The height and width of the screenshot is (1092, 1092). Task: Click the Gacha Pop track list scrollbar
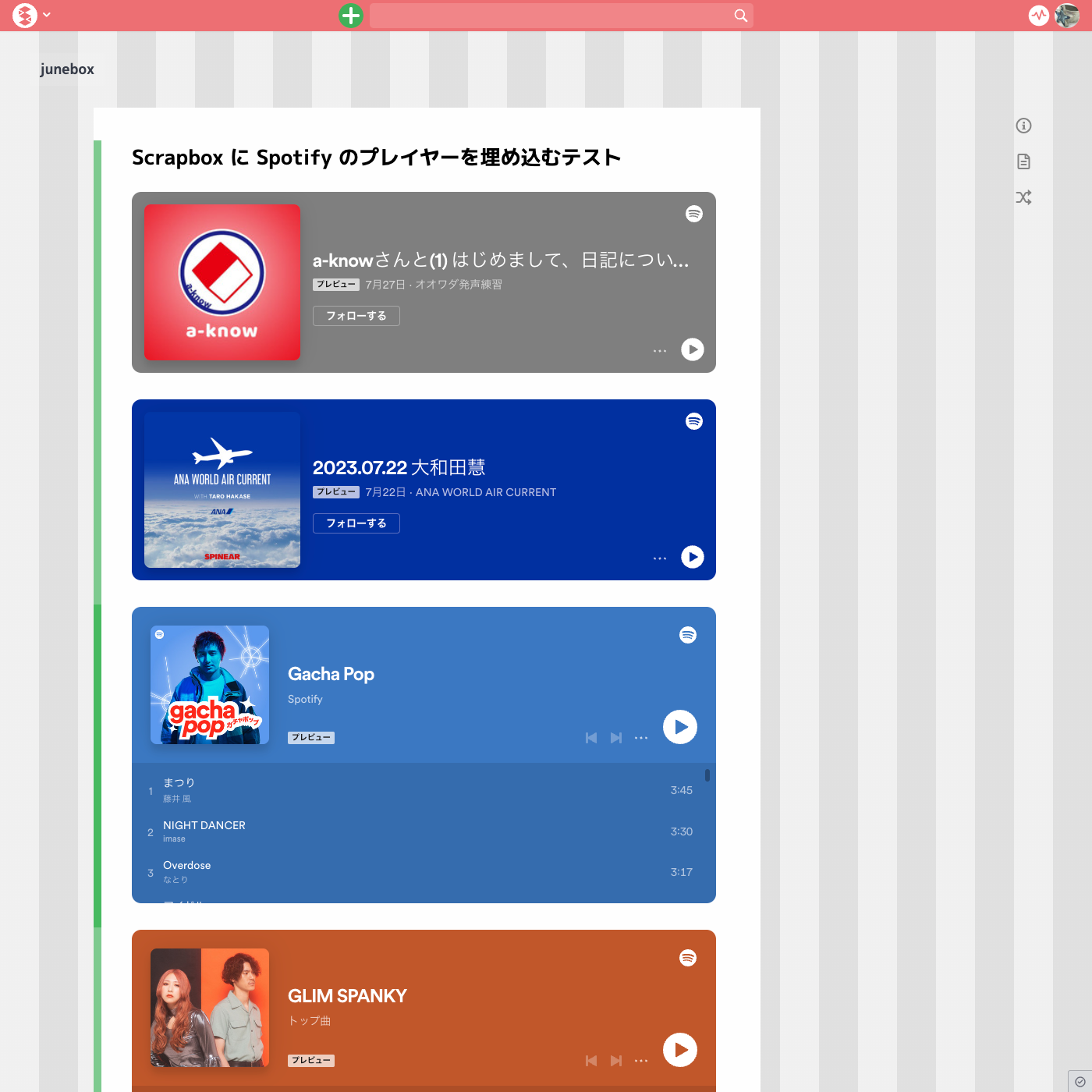click(x=707, y=775)
